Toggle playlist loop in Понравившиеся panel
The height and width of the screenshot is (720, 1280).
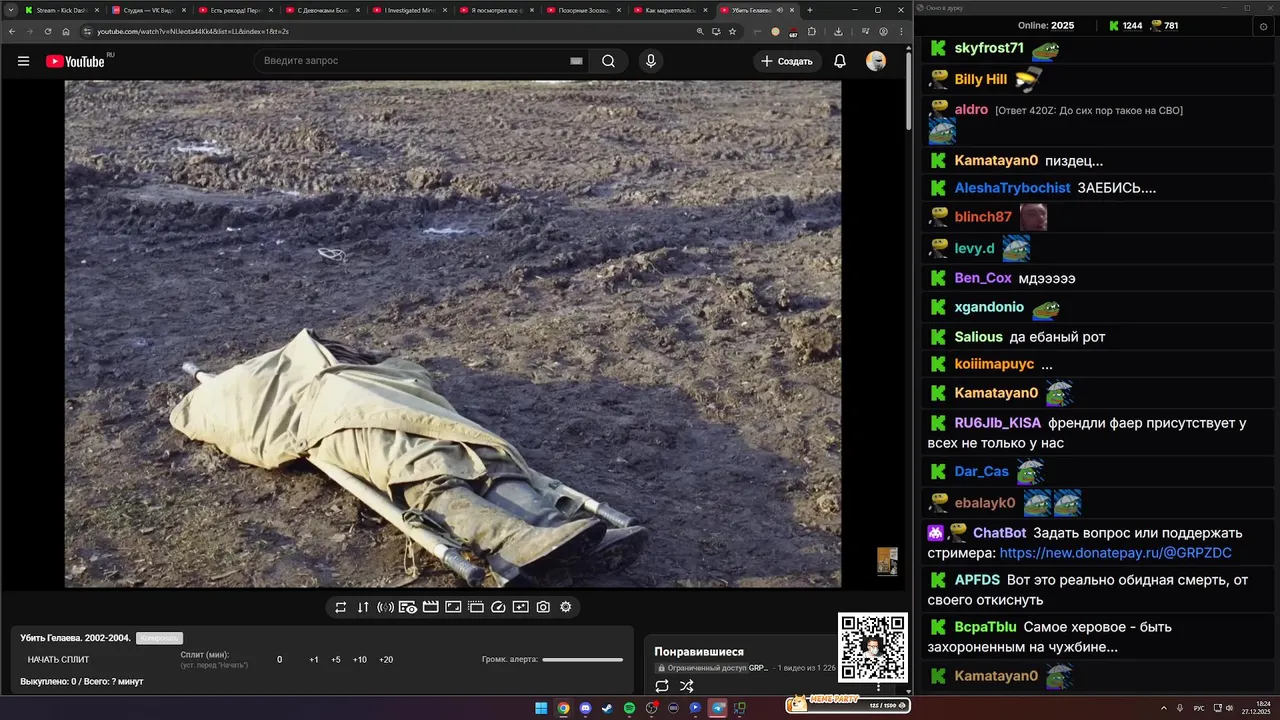pos(662,686)
